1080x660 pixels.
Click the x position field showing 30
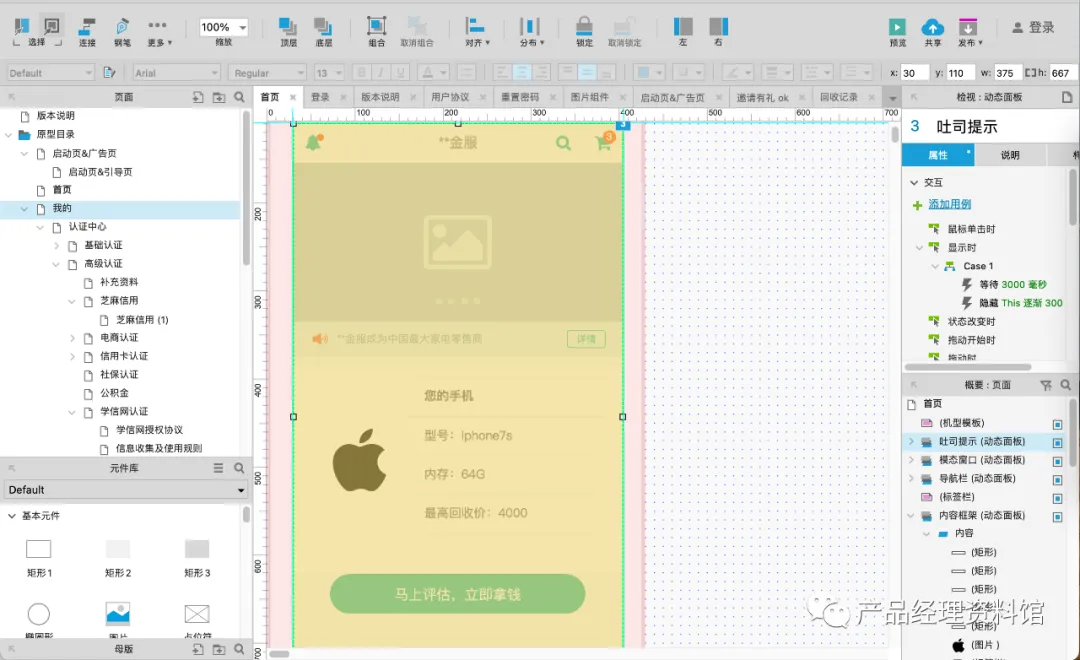coord(915,72)
